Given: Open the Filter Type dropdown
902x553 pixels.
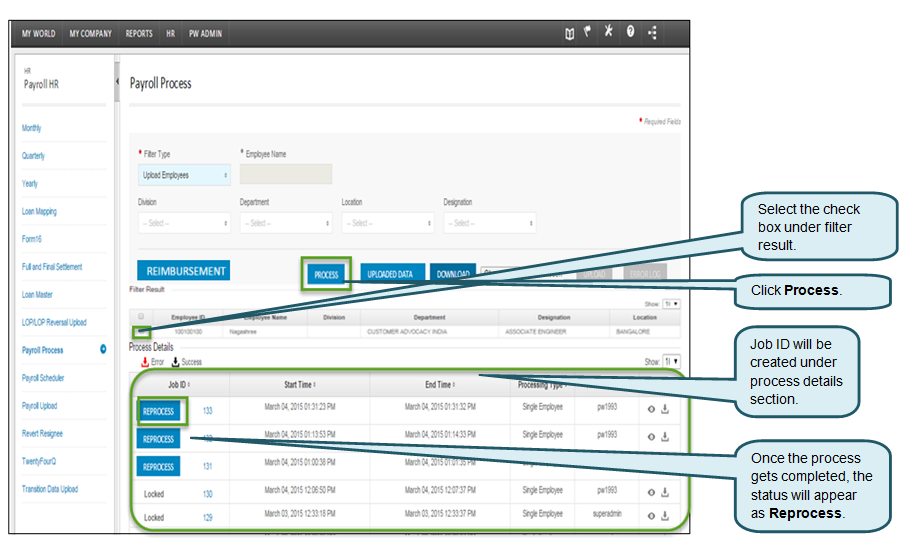Looking at the screenshot, I should click(185, 175).
